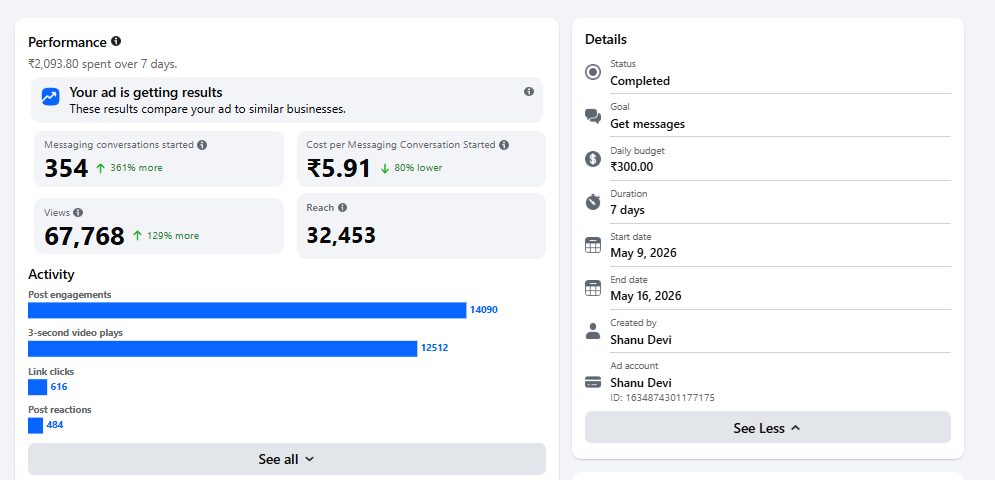Click the 484 post reactions value
The width and height of the screenshot is (995, 480).
(x=55, y=425)
